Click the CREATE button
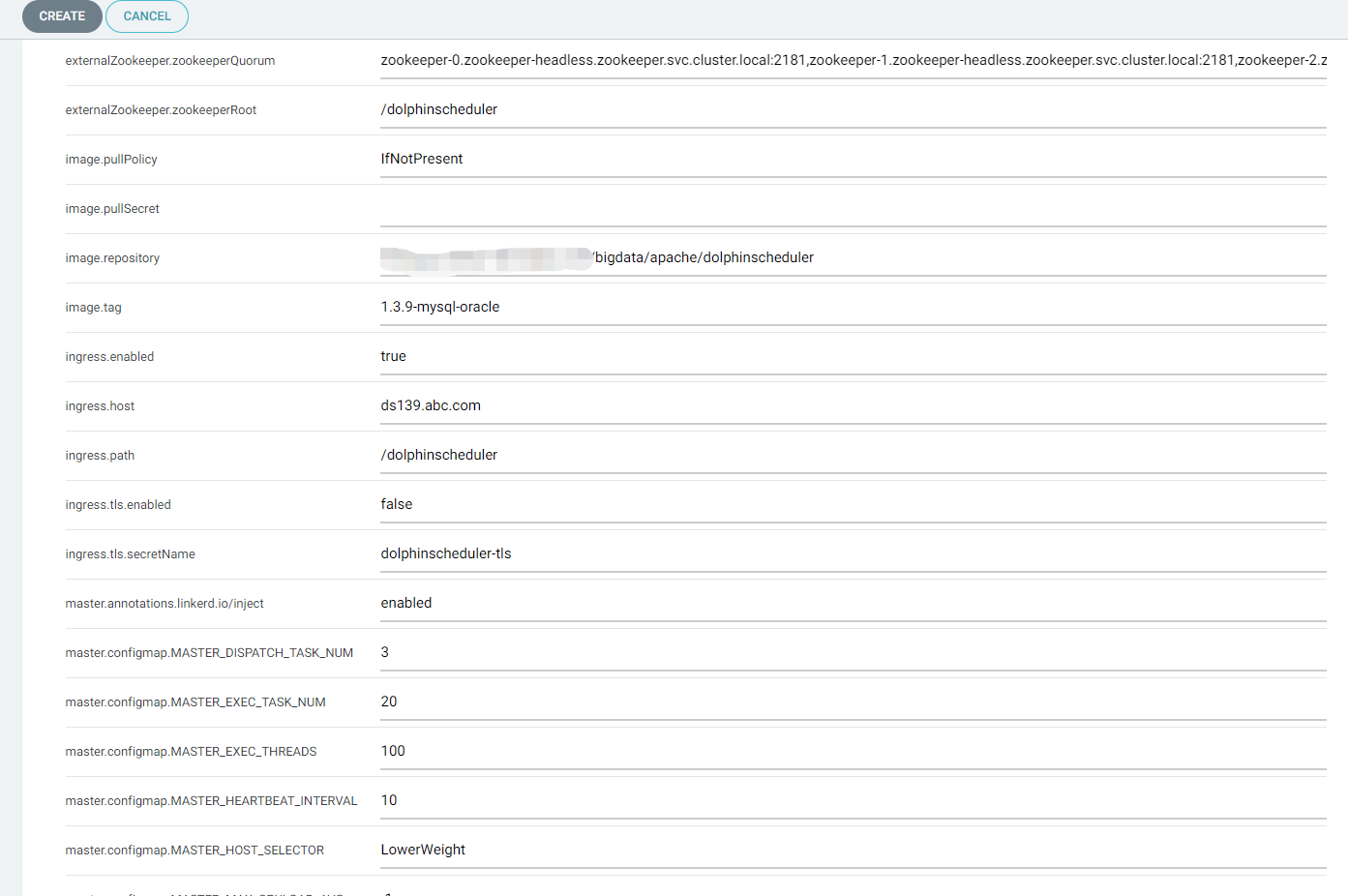 point(62,16)
